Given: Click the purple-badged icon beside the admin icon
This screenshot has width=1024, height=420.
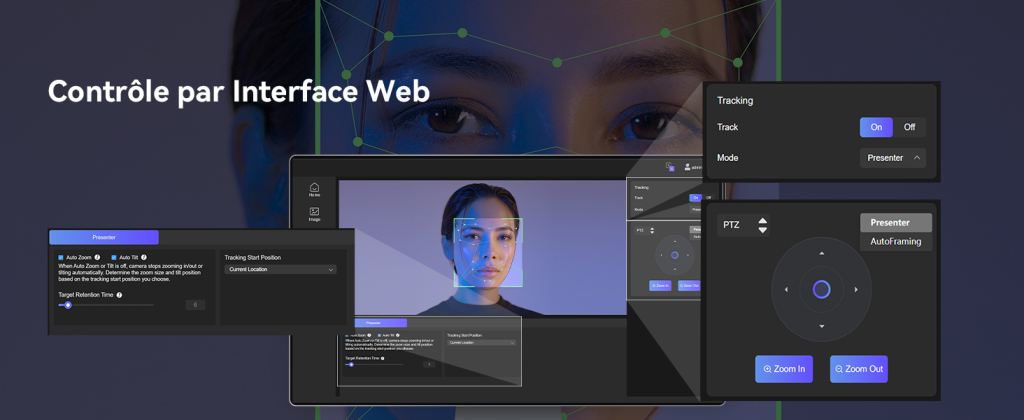Looking at the screenshot, I should 670,167.
